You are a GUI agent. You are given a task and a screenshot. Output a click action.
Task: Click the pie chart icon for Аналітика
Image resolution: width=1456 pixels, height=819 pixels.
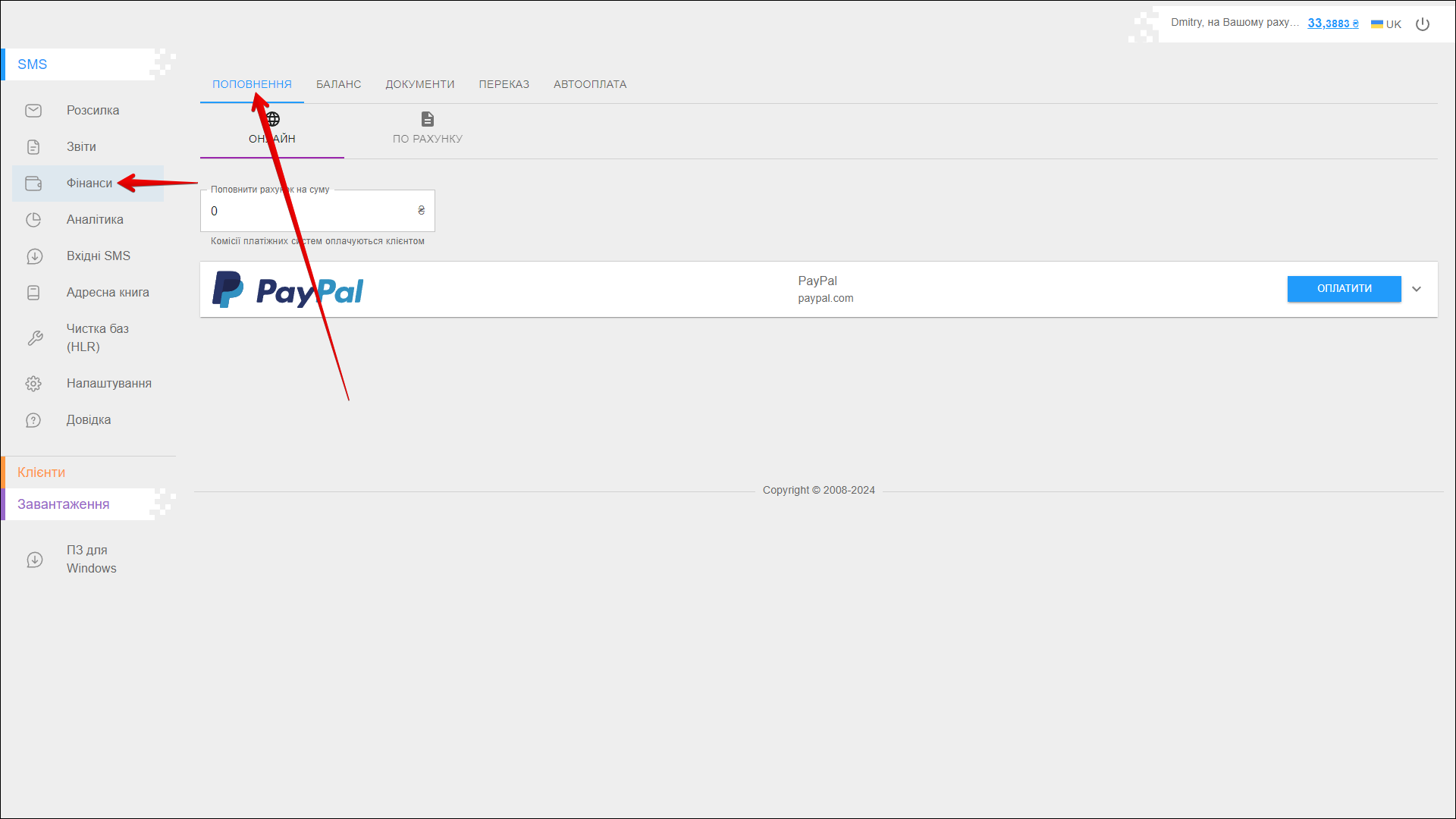pyautogui.click(x=33, y=220)
